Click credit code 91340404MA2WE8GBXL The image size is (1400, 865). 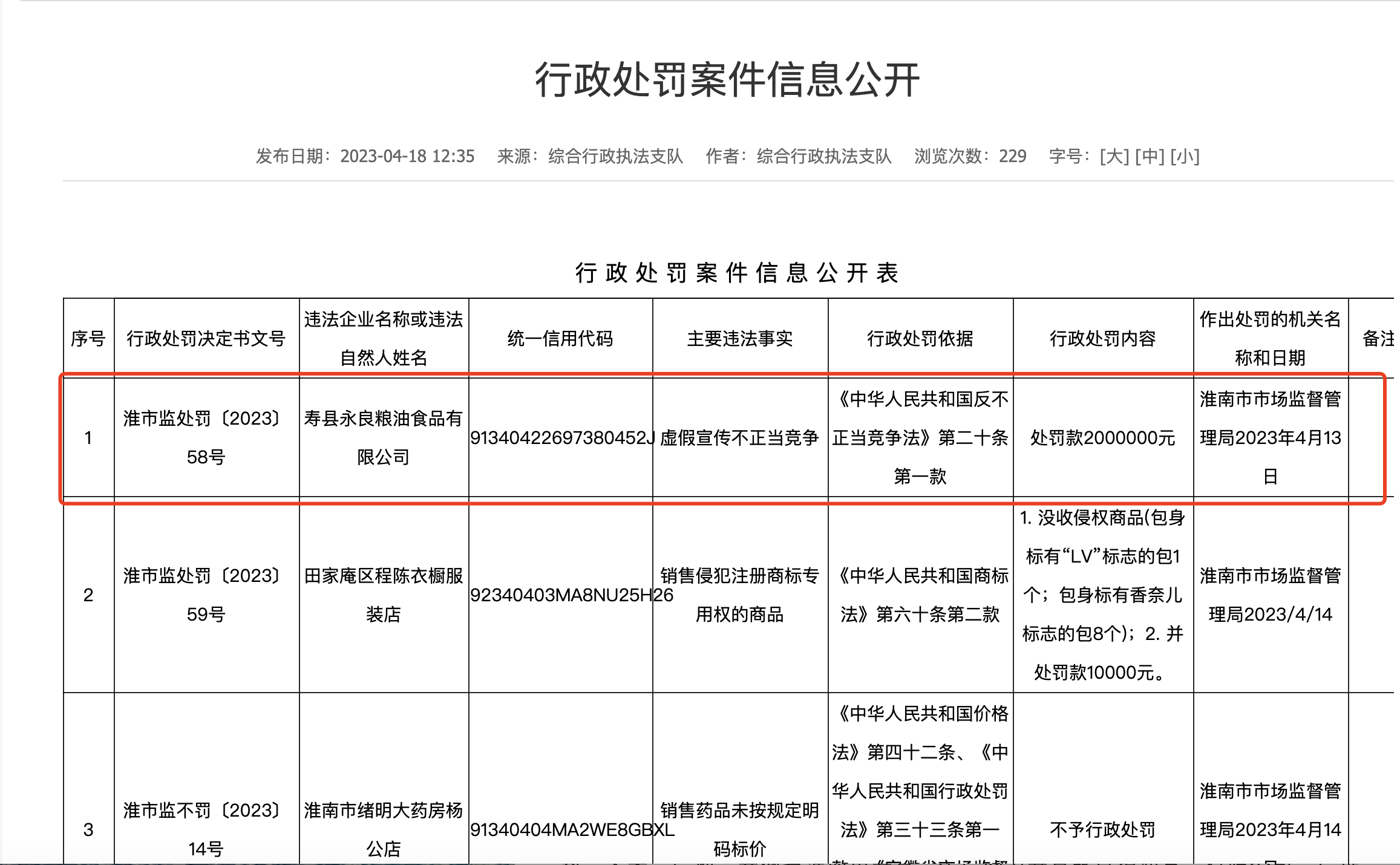[x=572, y=829]
